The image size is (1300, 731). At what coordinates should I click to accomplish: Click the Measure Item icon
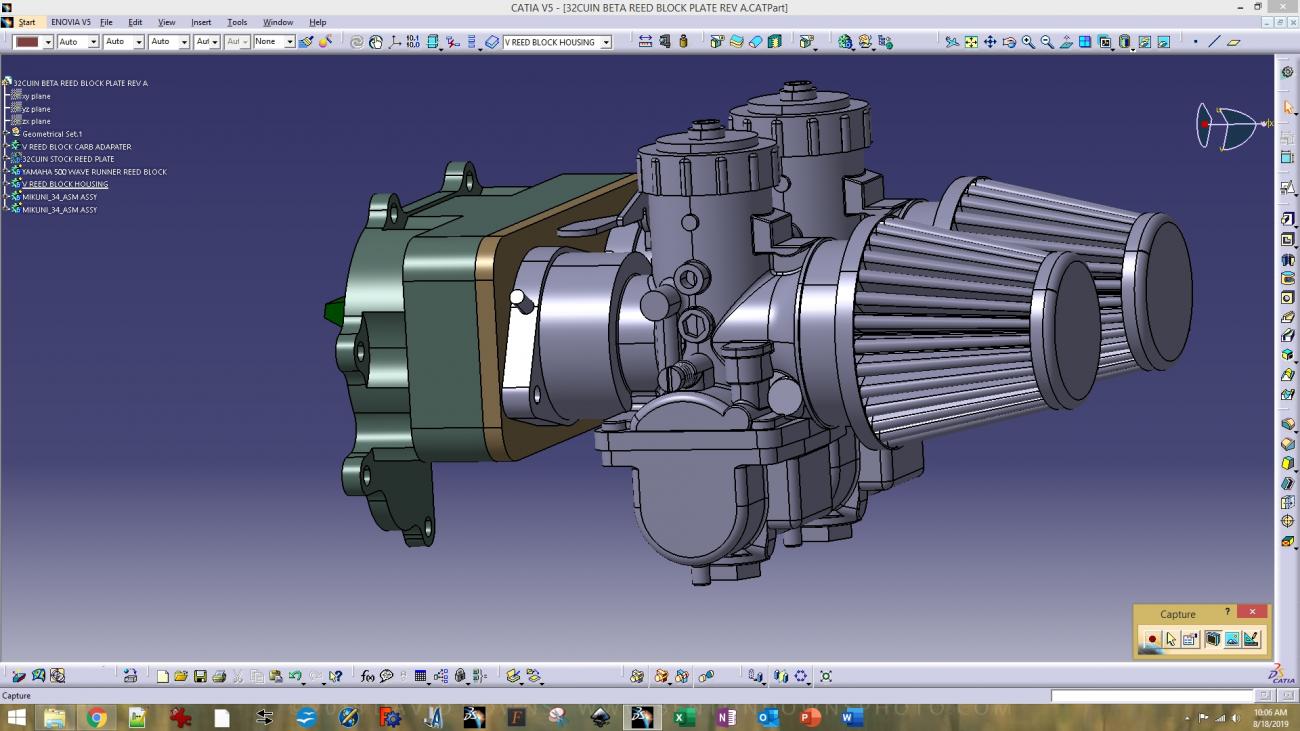coord(664,42)
